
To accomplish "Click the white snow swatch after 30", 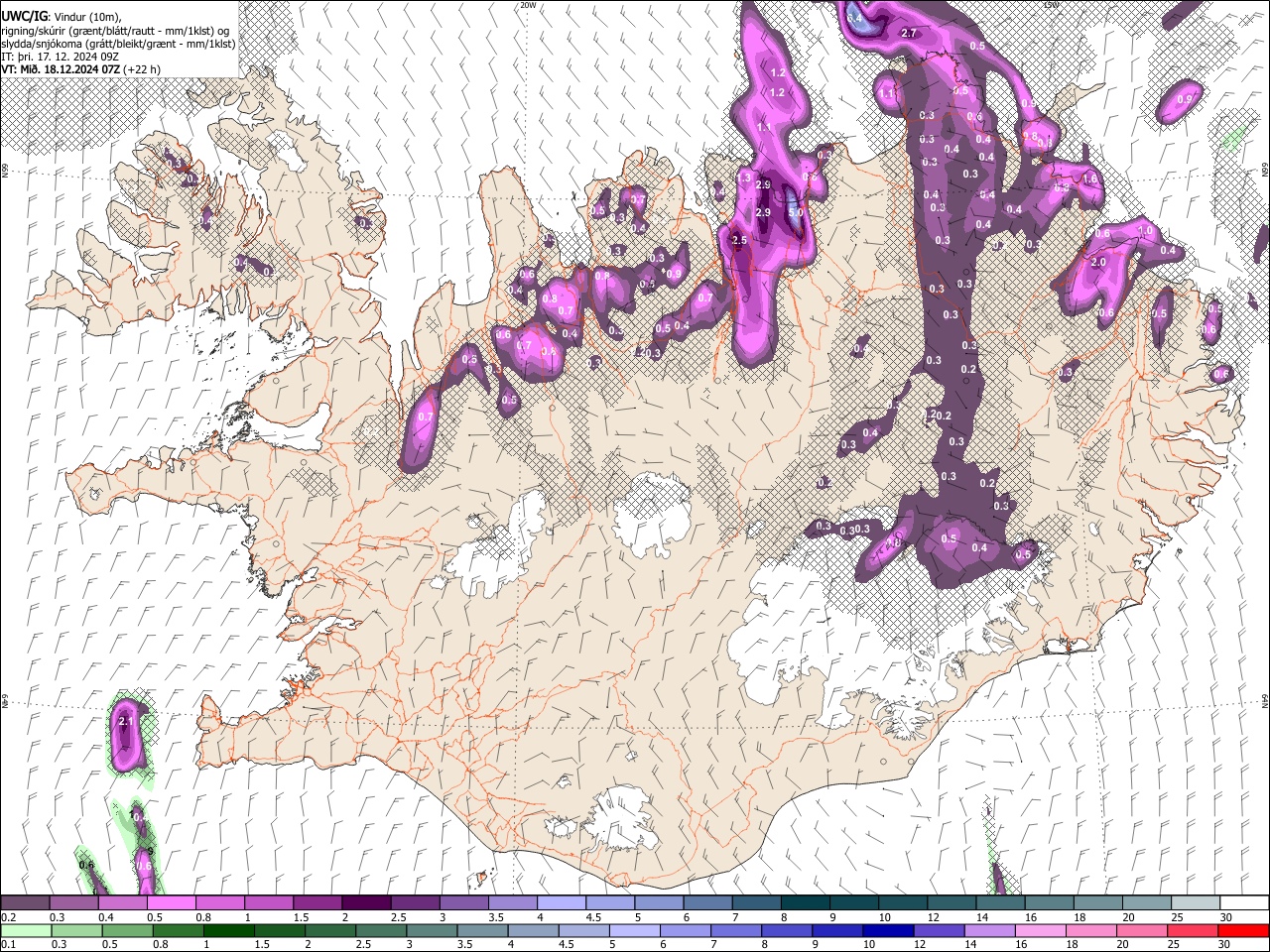I will [x=1243, y=903].
